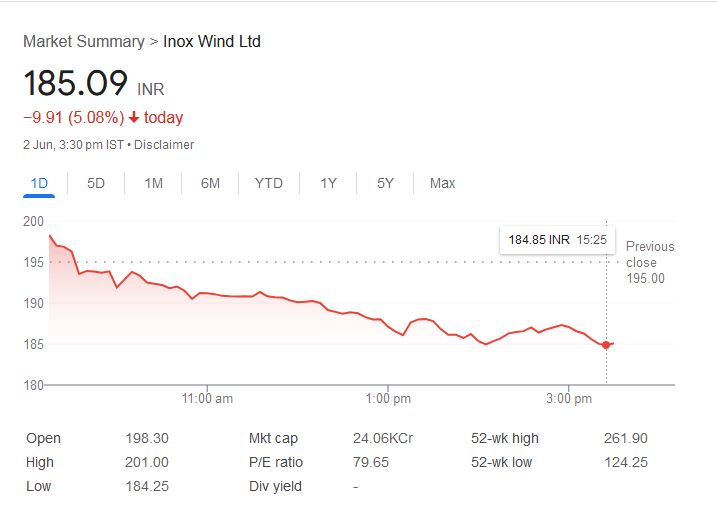Click the Disclaimer link

pyautogui.click(x=164, y=144)
